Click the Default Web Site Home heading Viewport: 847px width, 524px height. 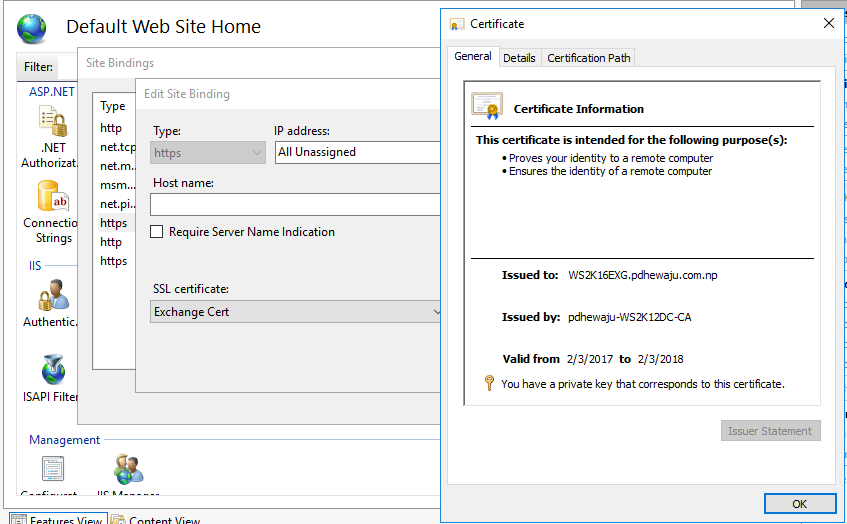coord(164,26)
